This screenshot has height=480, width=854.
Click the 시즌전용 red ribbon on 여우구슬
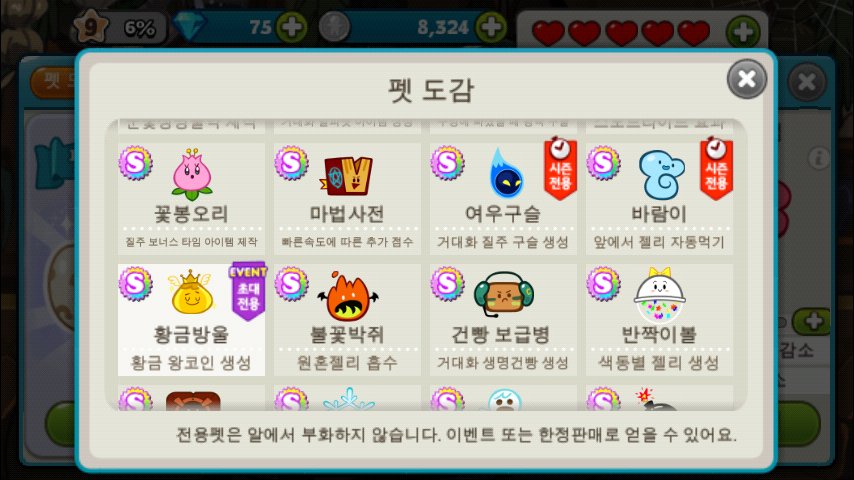(560, 168)
